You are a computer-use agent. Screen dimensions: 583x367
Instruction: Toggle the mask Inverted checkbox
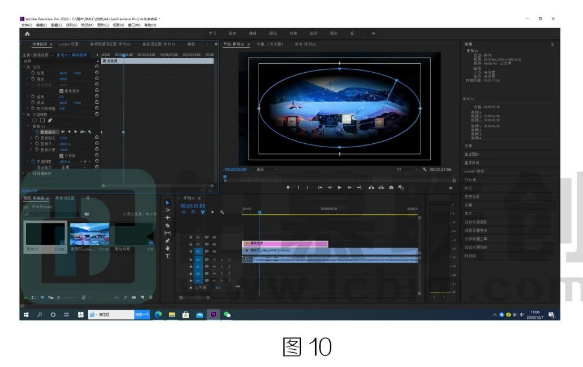[x=61, y=156]
